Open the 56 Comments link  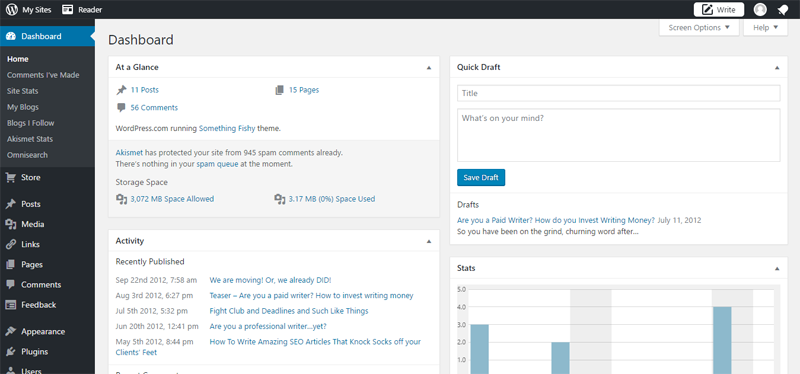coord(154,108)
